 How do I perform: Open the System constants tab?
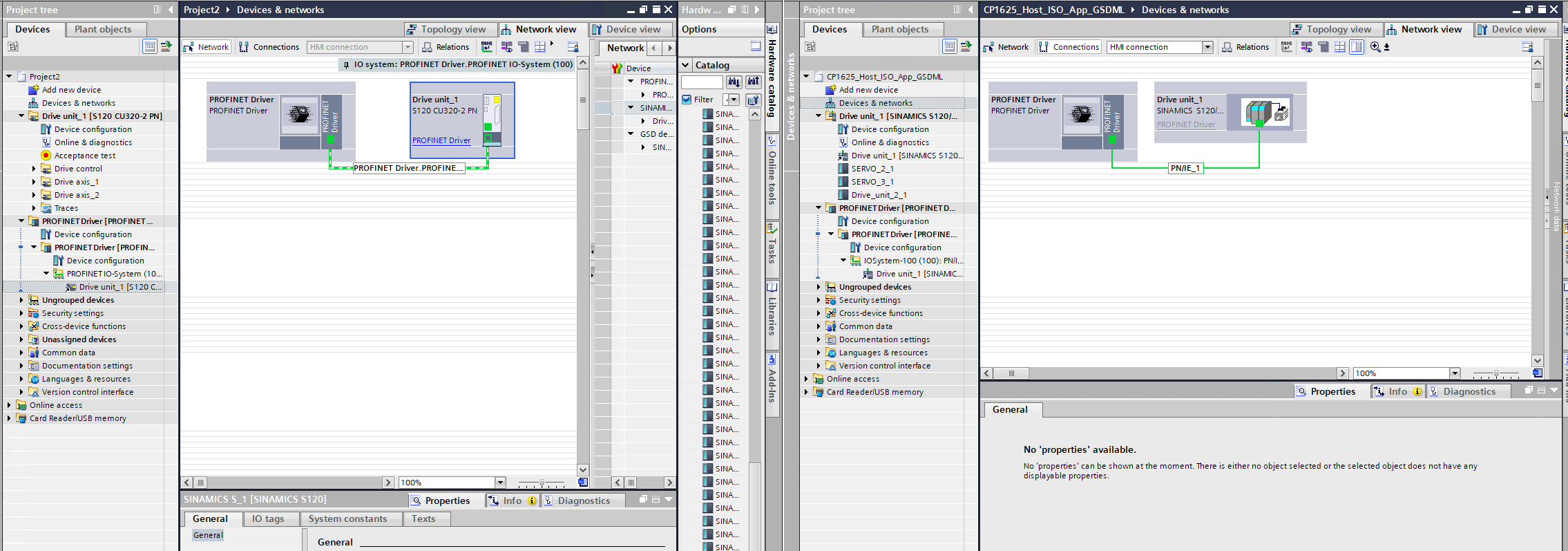[x=347, y=519]
